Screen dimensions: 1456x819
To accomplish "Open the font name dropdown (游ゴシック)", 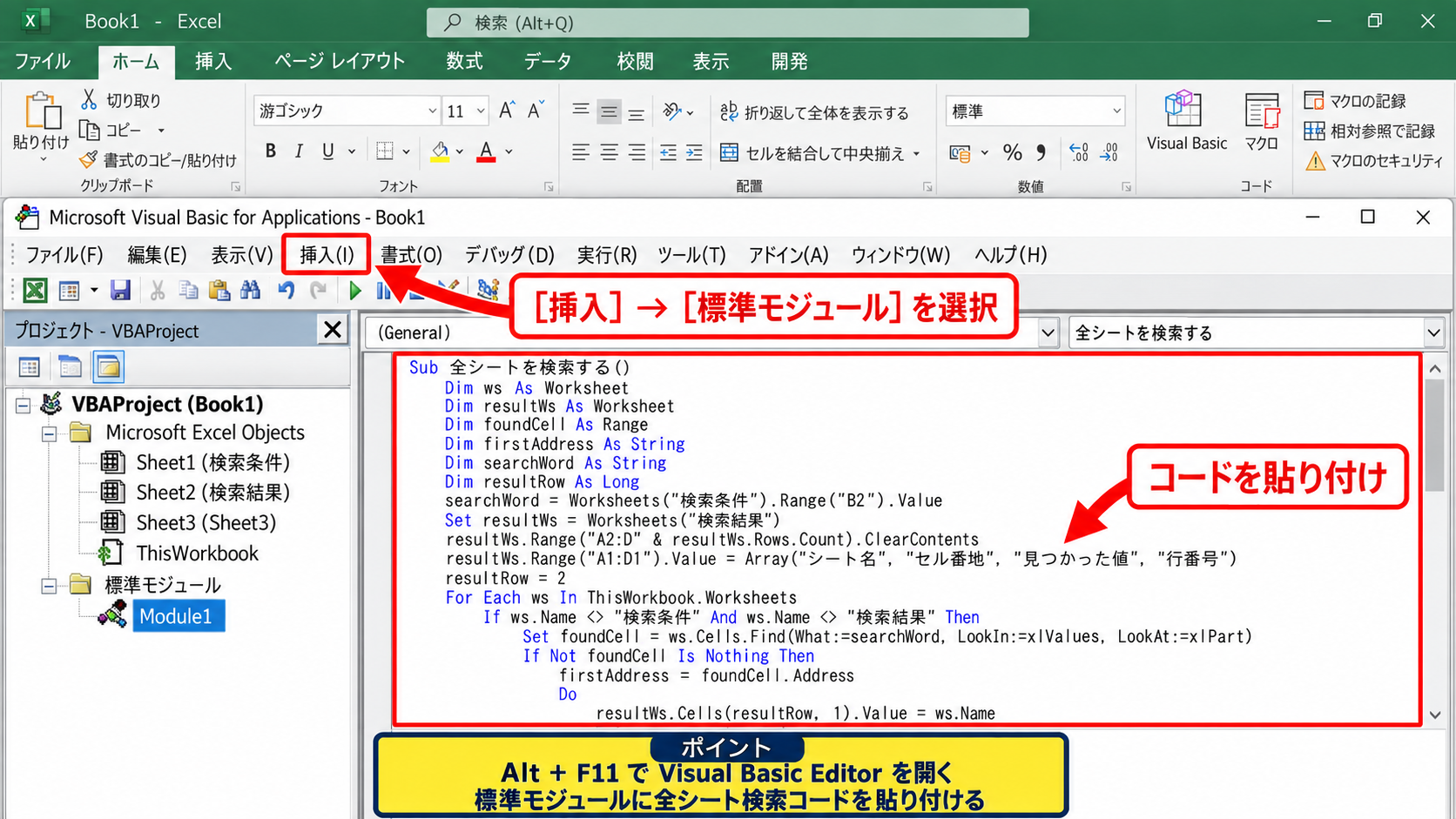I will pos(432,111).
